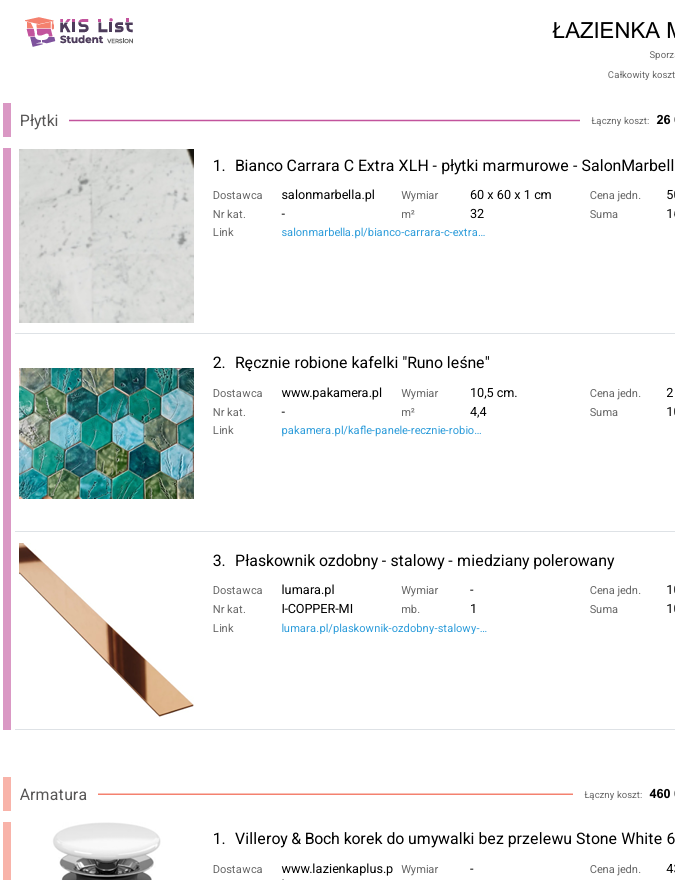The image size is (675, 880).
Task: Click the KIS List Student logo
Action: point(79,31)
